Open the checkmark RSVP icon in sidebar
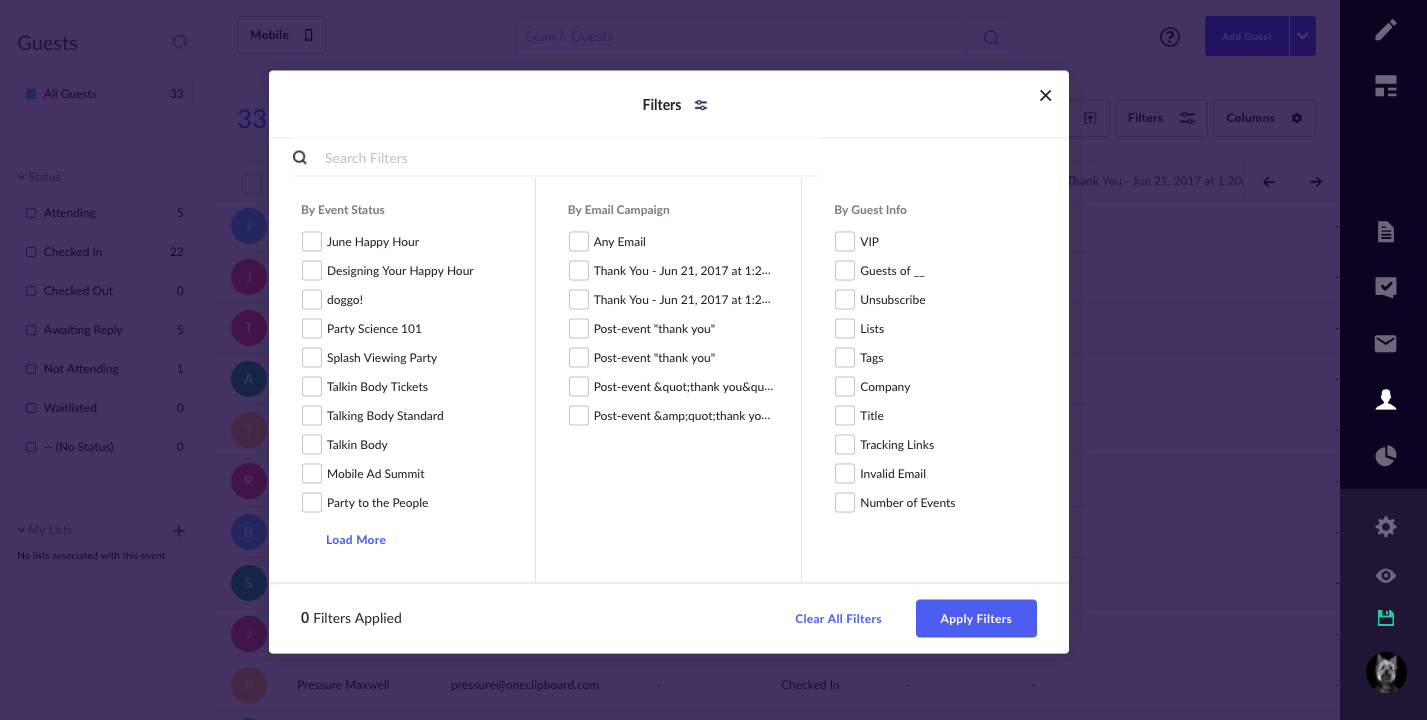The image size is (1427, 720). 1386,288
